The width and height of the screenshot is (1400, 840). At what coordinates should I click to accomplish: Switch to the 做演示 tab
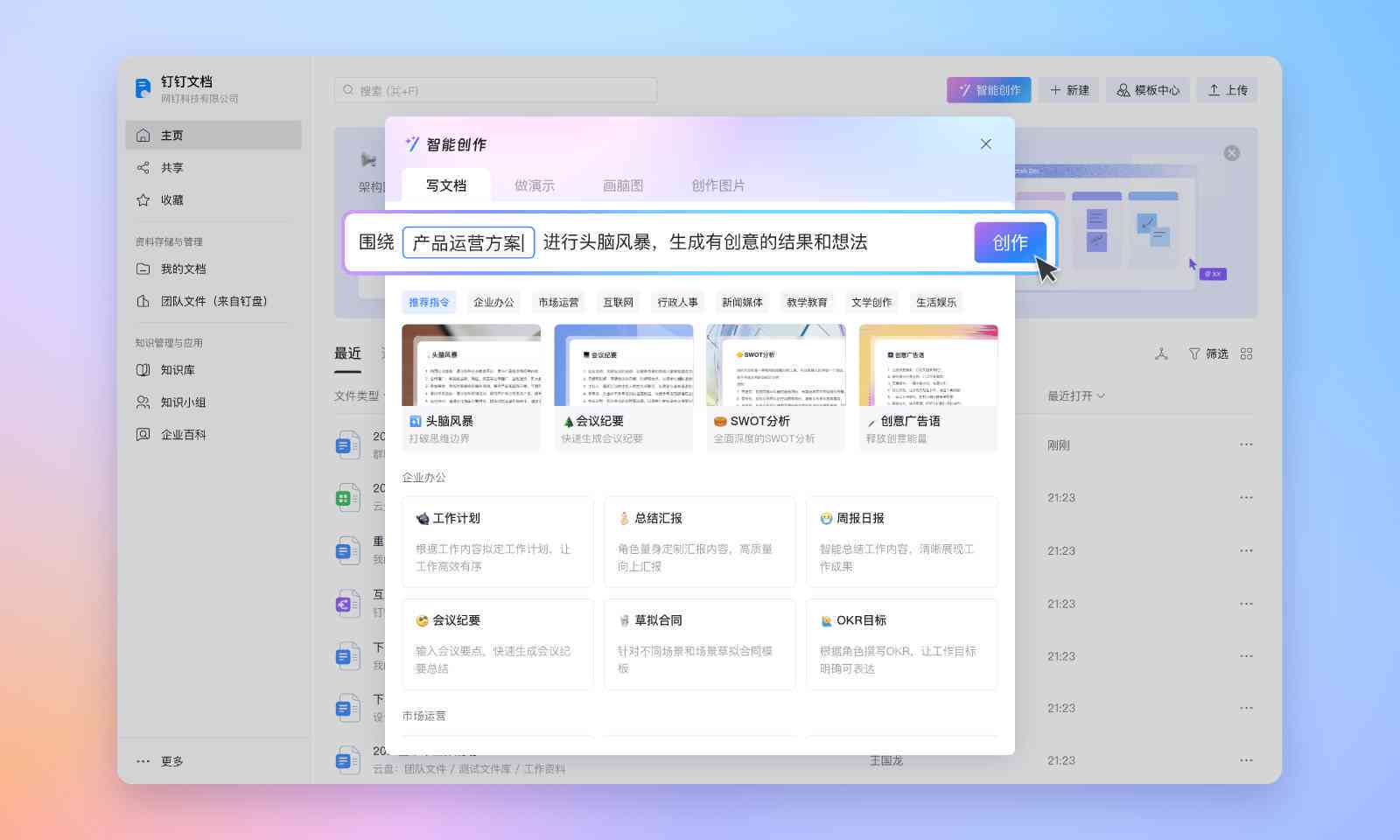click(535, 185)
